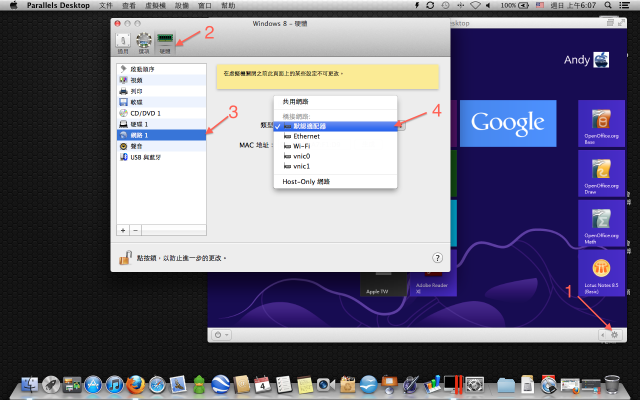Open Finder from the Dock
Viewport: 640px width, 400px height.
29,384
